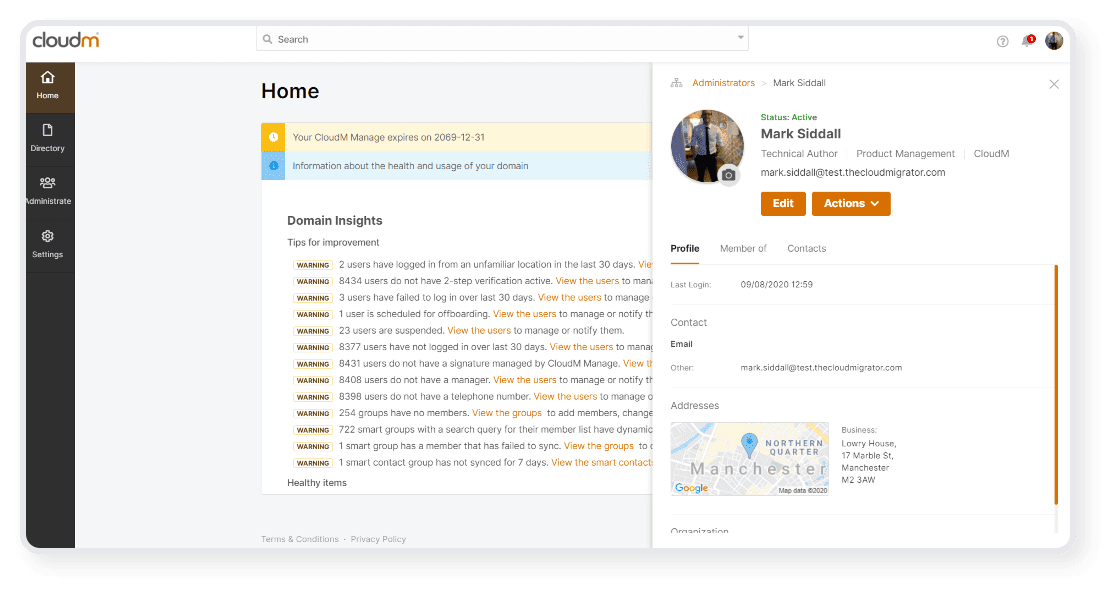Expand the Actions dropdown button
This screenshot has width=1116, height=594.
pos(851,204)
